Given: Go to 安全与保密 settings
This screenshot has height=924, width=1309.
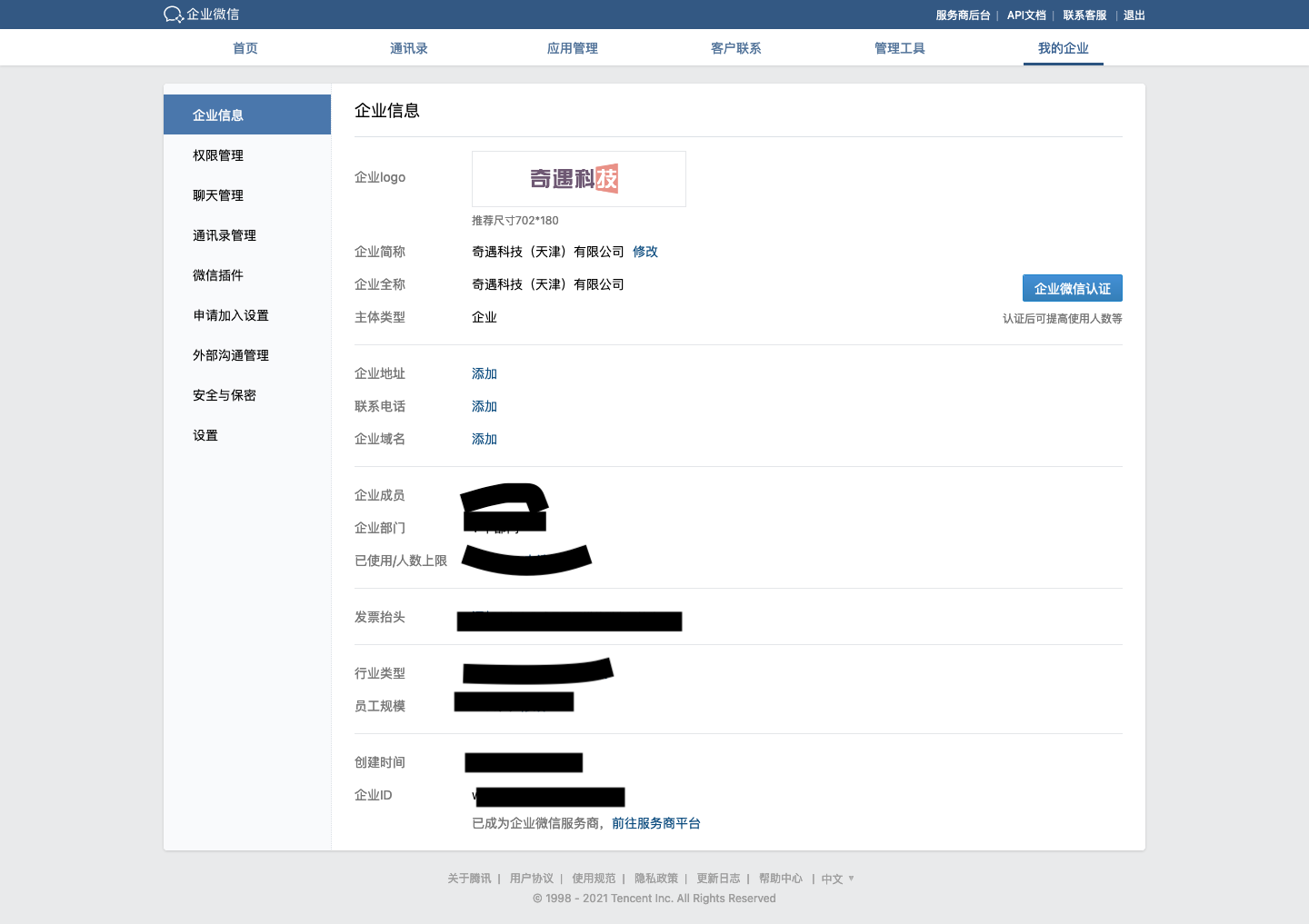Looking at the screenshot, I should [225, 395].
